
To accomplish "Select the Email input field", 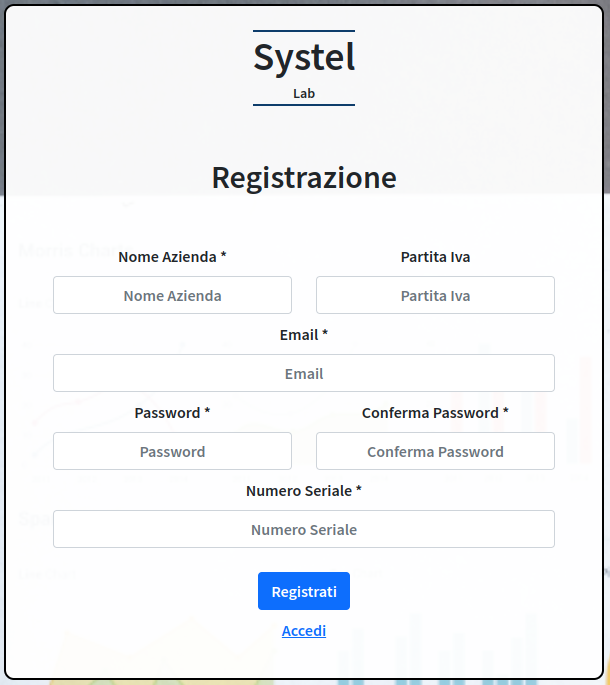I will [x=304, y=373].
